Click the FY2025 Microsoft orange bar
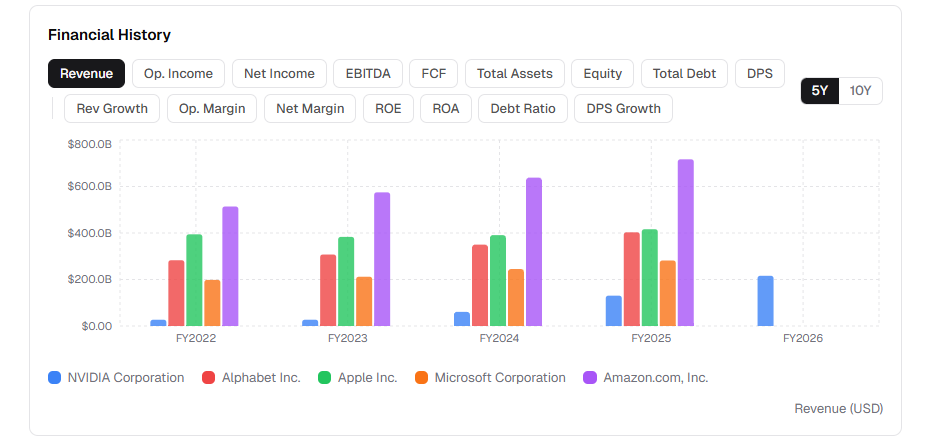 [x=668, y=293]
